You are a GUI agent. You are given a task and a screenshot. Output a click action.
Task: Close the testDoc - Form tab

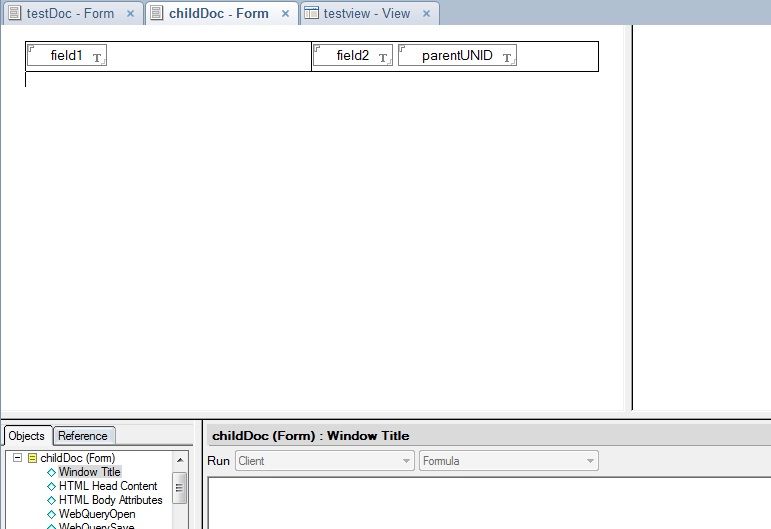pyautogui.click(x=130, y=14)
